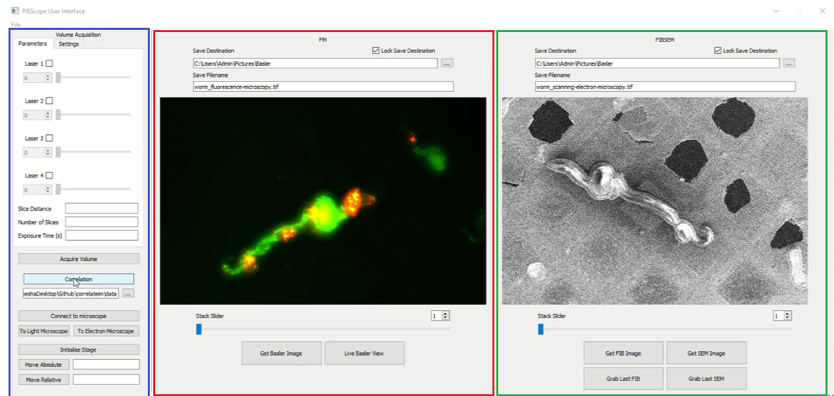The image size is (834, 396).
Task: Open FM save destination browse button
Action: click(x=447, y=63)
